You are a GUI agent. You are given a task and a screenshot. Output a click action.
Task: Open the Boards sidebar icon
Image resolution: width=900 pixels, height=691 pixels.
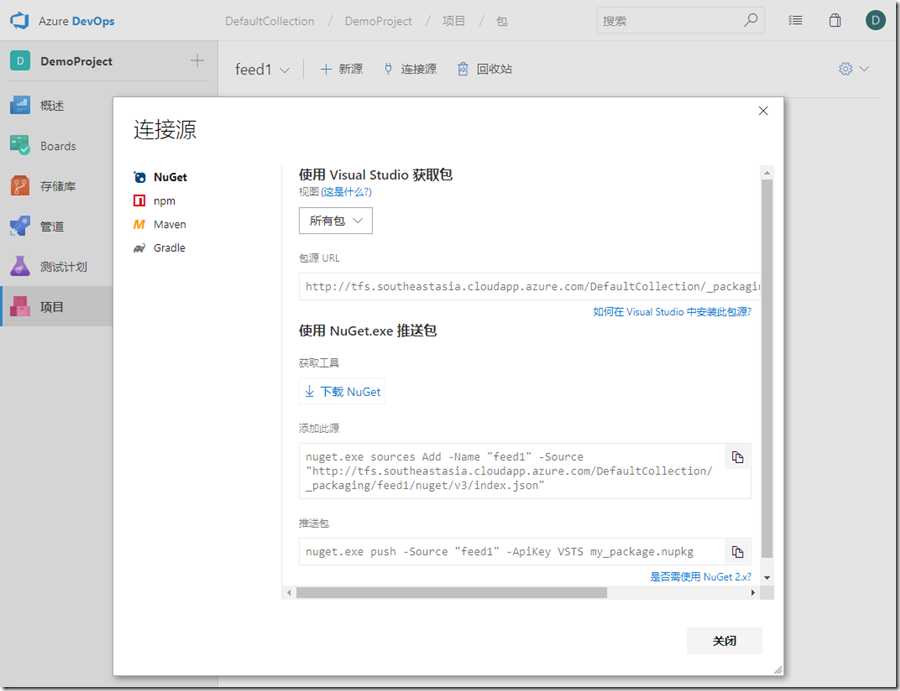(20, 146)
